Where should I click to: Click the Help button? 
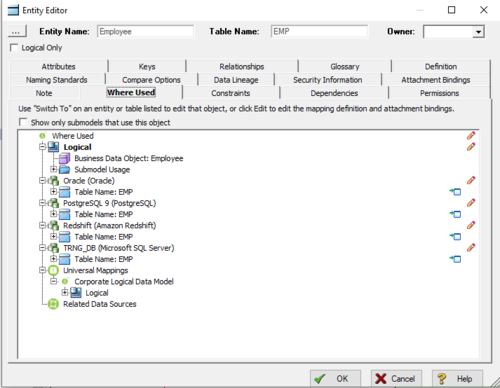tap(457, 379)
